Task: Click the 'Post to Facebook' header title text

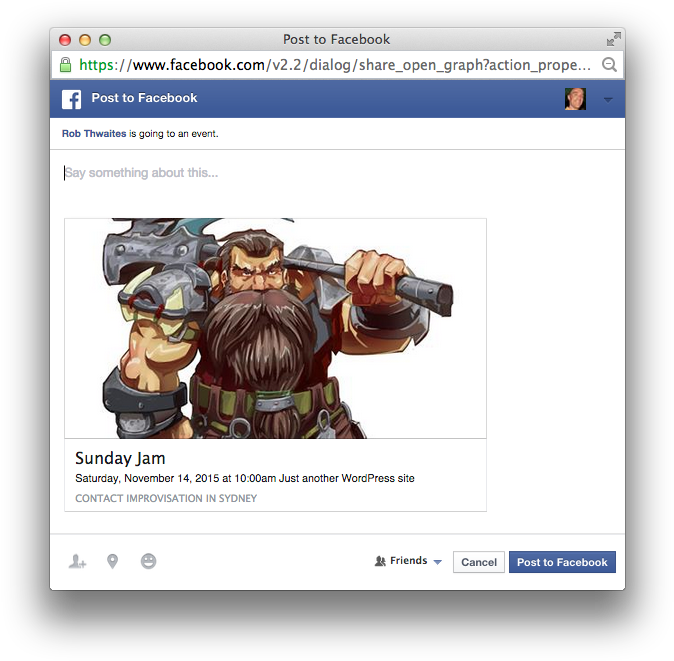Action: (x=144, y=98)
